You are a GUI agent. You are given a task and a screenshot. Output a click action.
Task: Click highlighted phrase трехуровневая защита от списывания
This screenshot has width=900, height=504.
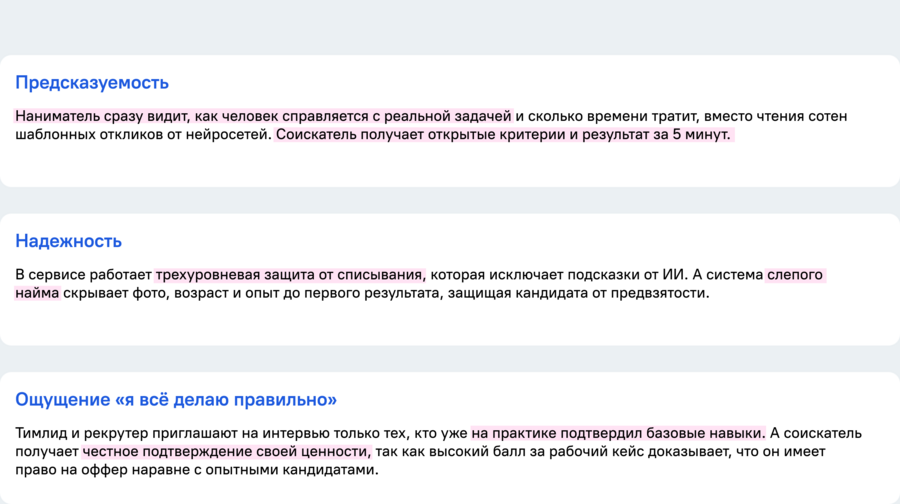pyautogui.click(x=289, y=274)
